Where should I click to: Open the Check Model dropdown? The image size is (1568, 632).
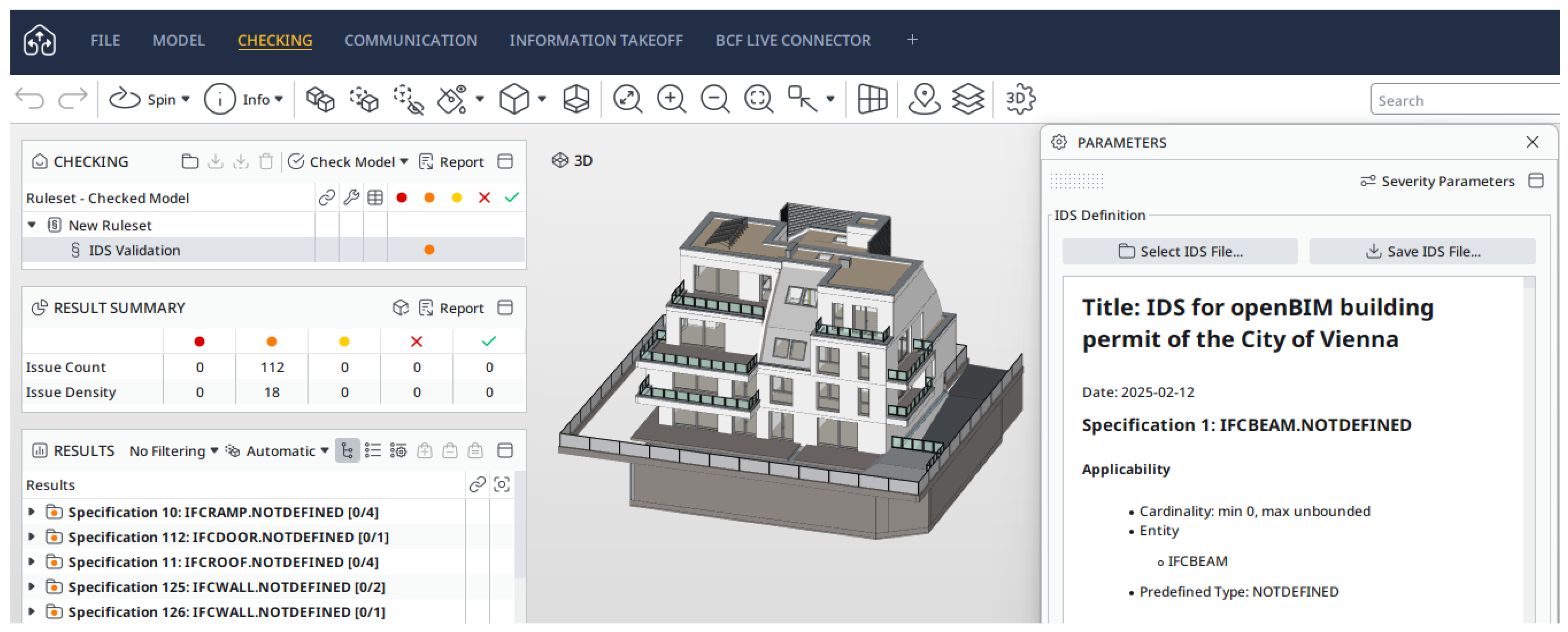[404, 162]
